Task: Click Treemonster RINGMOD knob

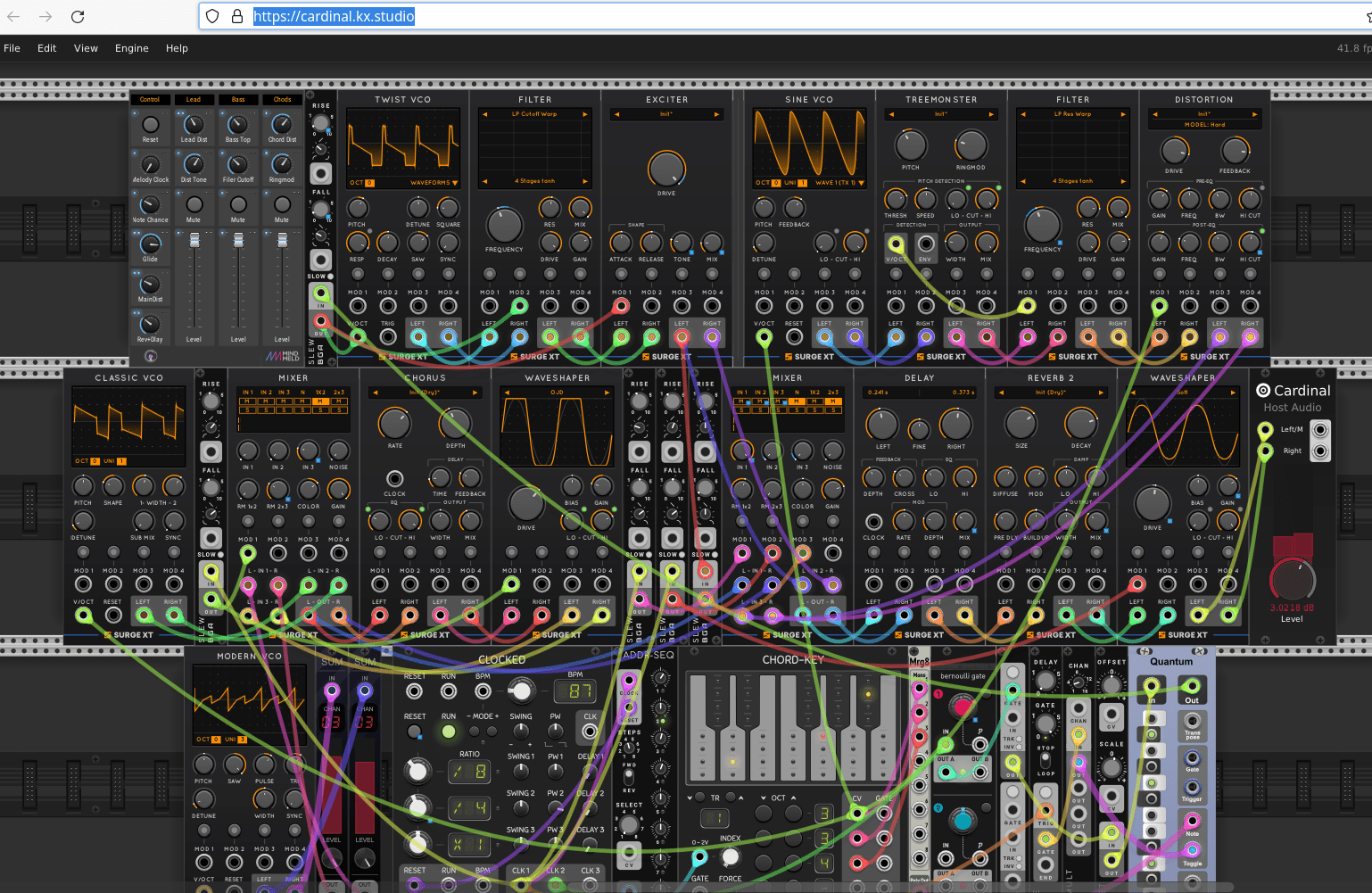Action: (x=971, y=145)
